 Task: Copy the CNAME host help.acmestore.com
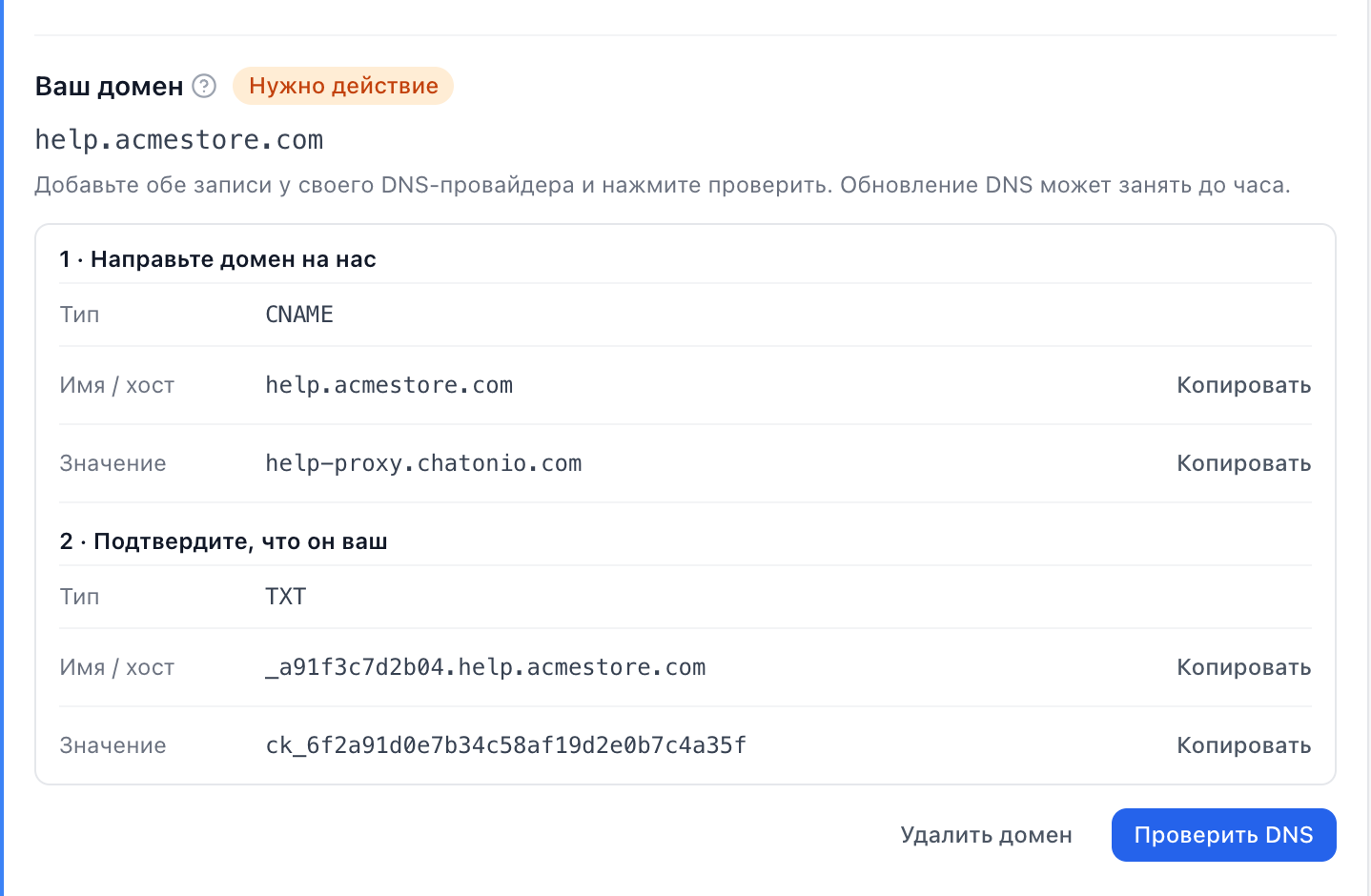[1243, 385]
